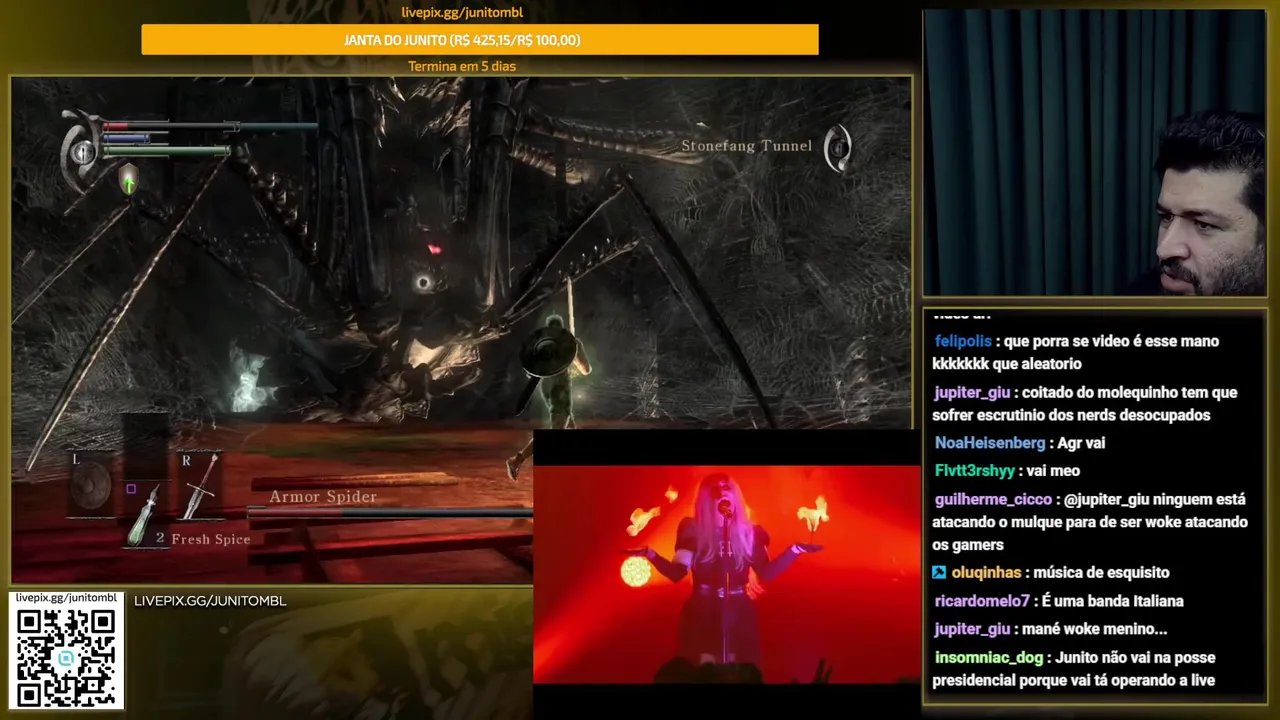Click the 'Fresh Spice' item label

(x=211, y=539)
